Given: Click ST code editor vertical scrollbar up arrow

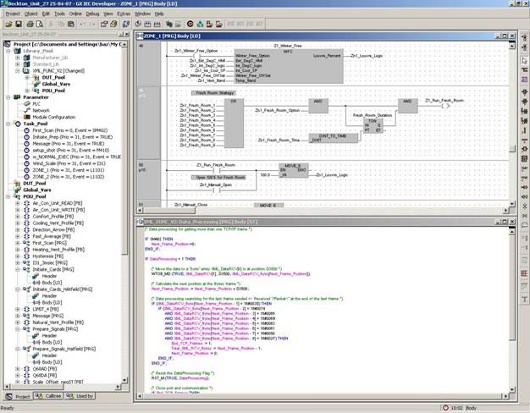Looking at the screenshot, I should pos(512,231).
